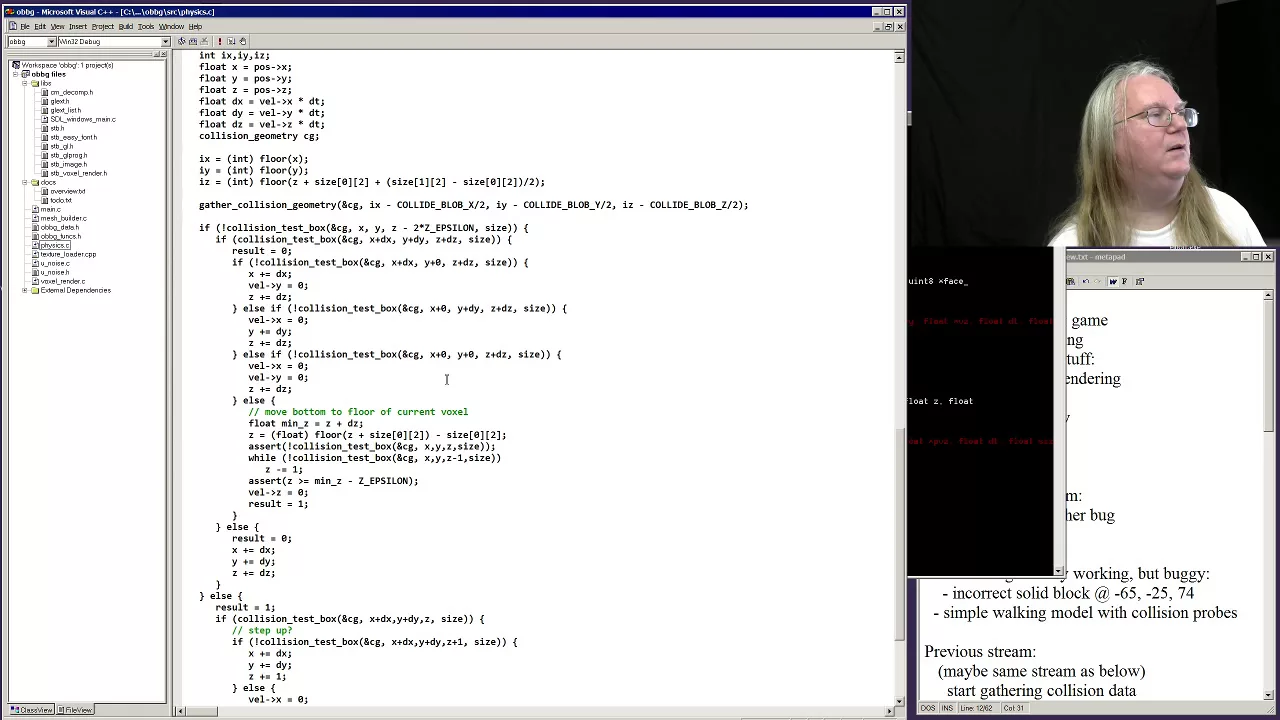Click the settings icon in metapad toolbar

pyautogui.click(x=1140, y=281)
